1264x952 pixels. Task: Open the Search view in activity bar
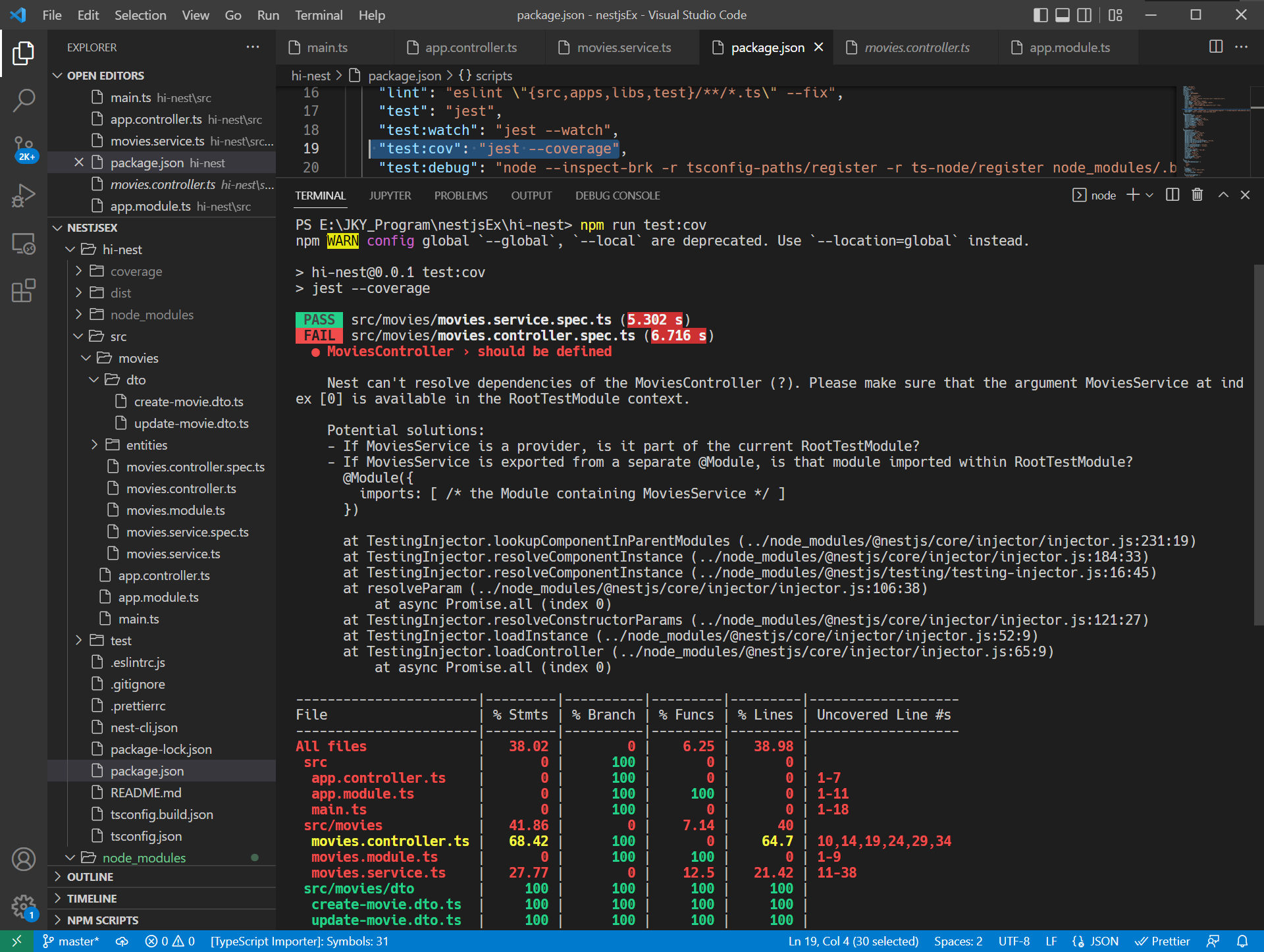pos(24,101)
